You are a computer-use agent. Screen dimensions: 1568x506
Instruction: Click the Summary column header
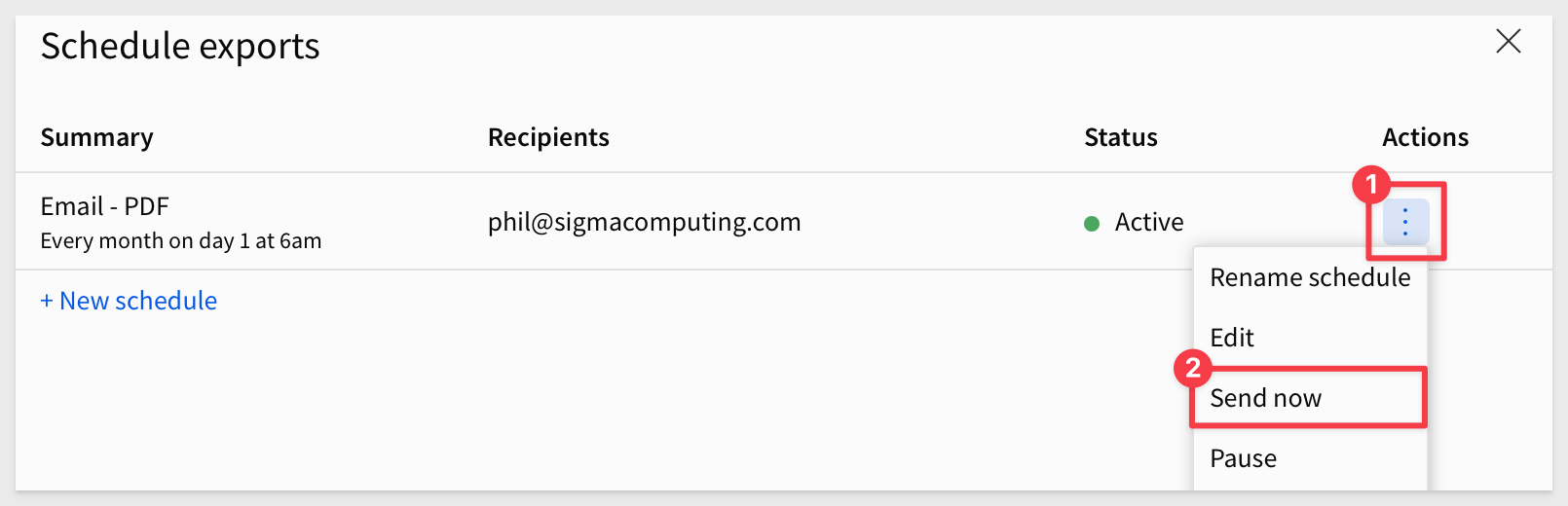point(97,137)
